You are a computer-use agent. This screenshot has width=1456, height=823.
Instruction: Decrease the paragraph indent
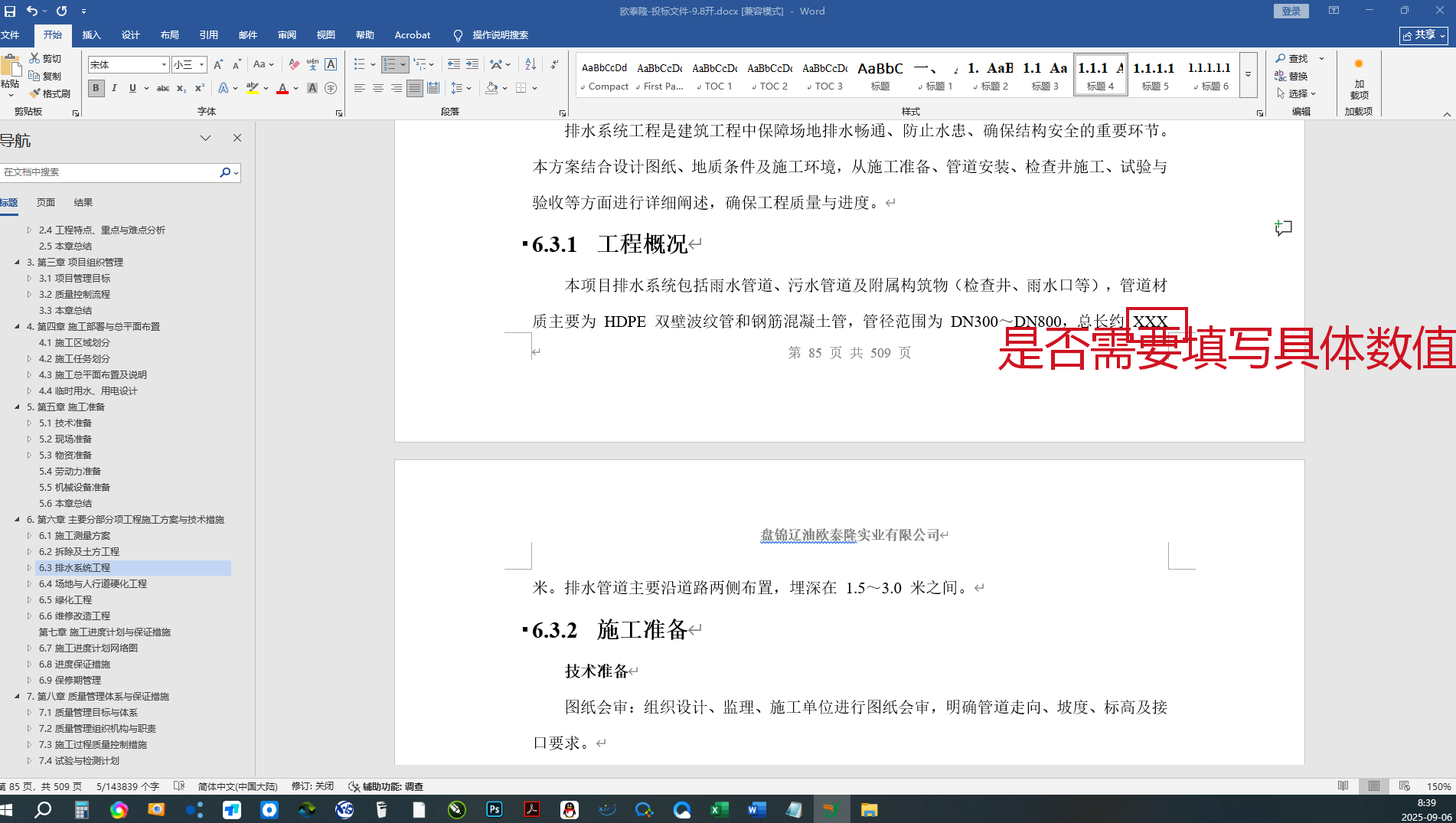click(454, 64)
